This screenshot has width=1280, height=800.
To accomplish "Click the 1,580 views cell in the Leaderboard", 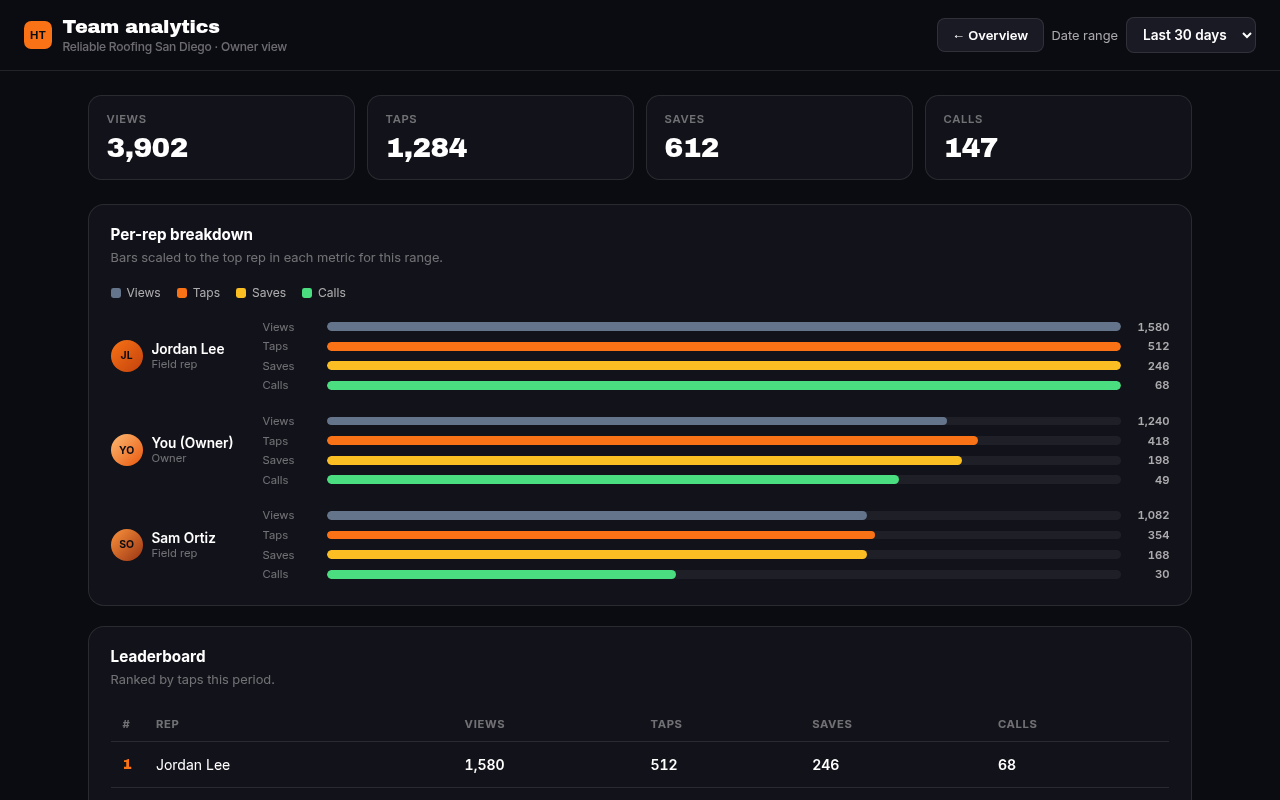I will coord(484,765).
